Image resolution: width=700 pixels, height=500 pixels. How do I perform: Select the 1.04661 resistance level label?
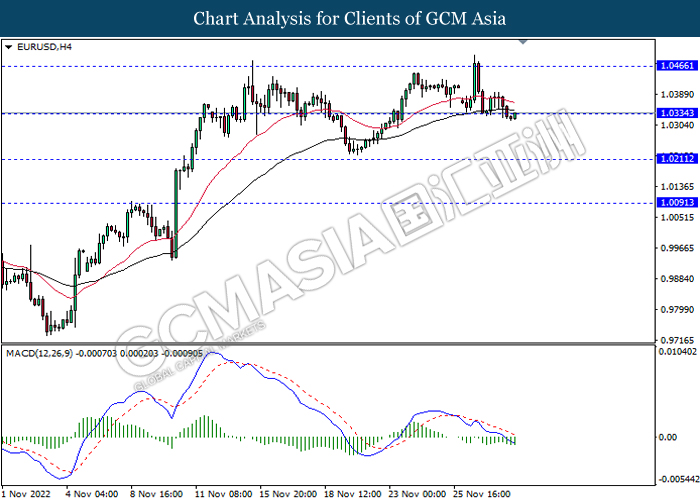point(677,66)
